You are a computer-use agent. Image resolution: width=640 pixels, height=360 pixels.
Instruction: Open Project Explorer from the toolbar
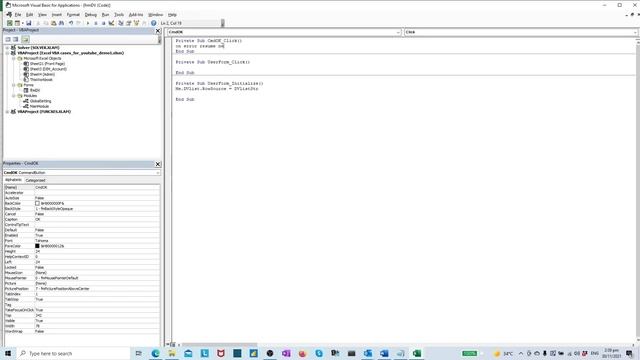point(121,23)
